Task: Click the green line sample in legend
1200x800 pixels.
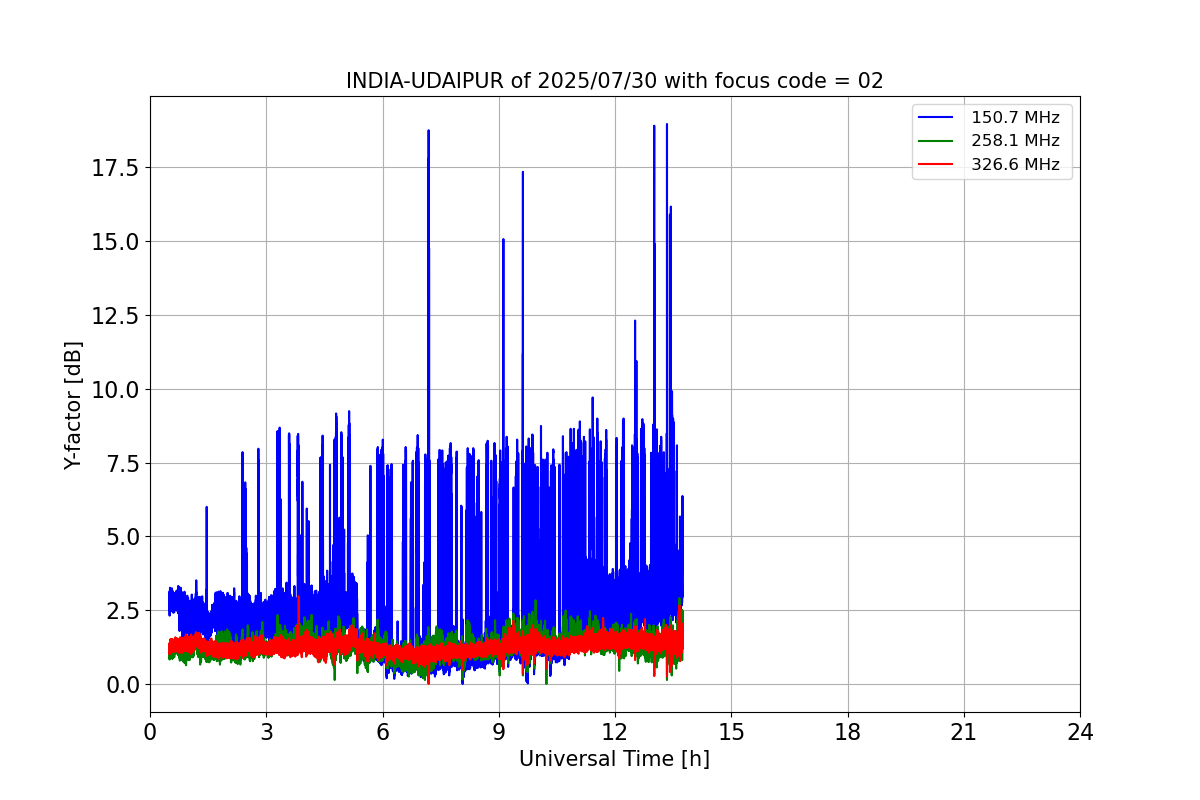Action: click(937, 142)
